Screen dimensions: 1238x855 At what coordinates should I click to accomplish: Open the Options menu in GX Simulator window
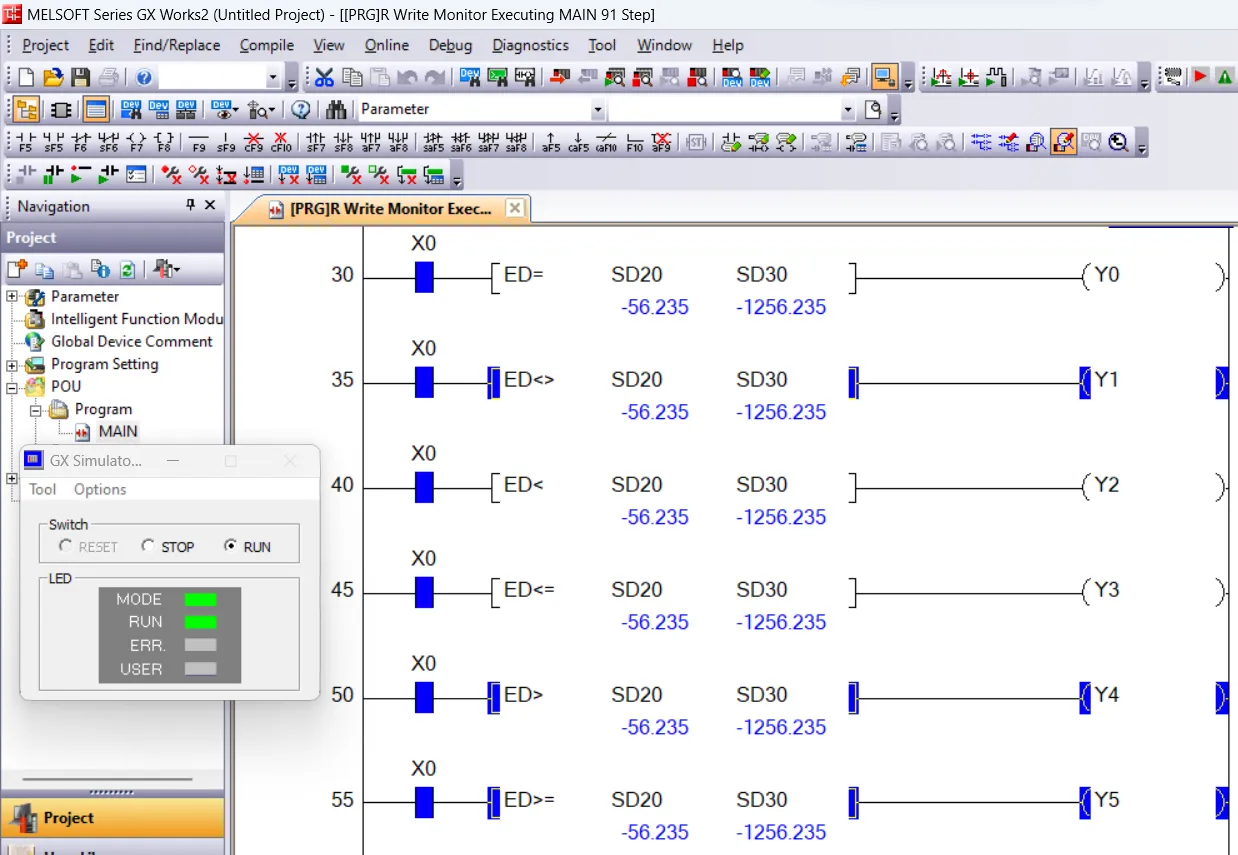click(100, 489)
